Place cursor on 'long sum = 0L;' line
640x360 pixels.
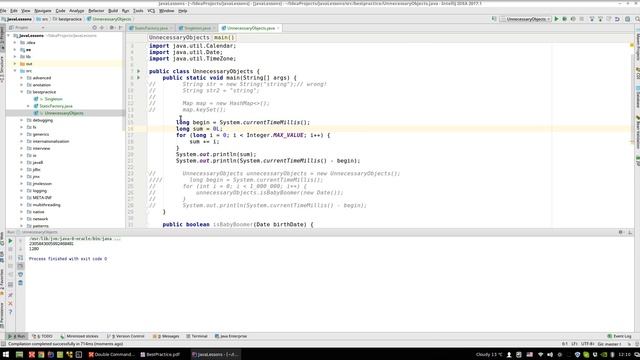(199, 129)
